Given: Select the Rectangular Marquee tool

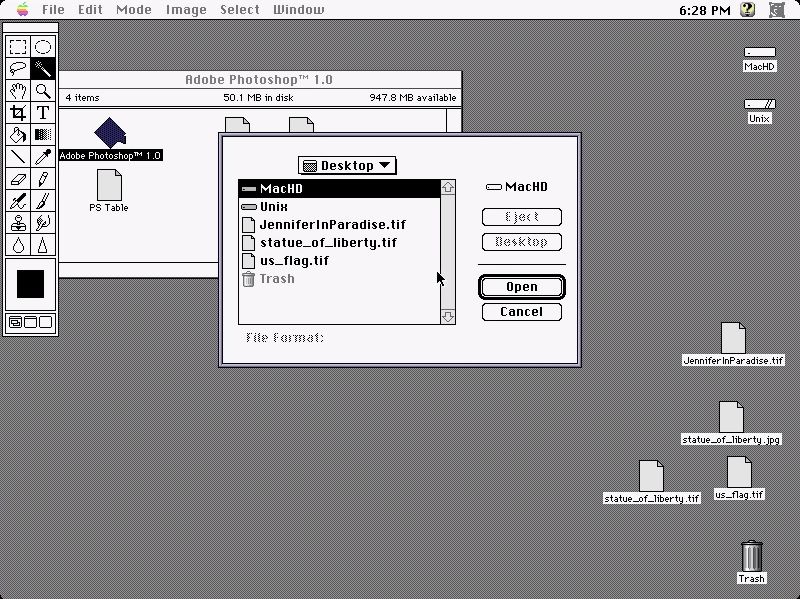Looking at the screenshot, I should point(18,47).
